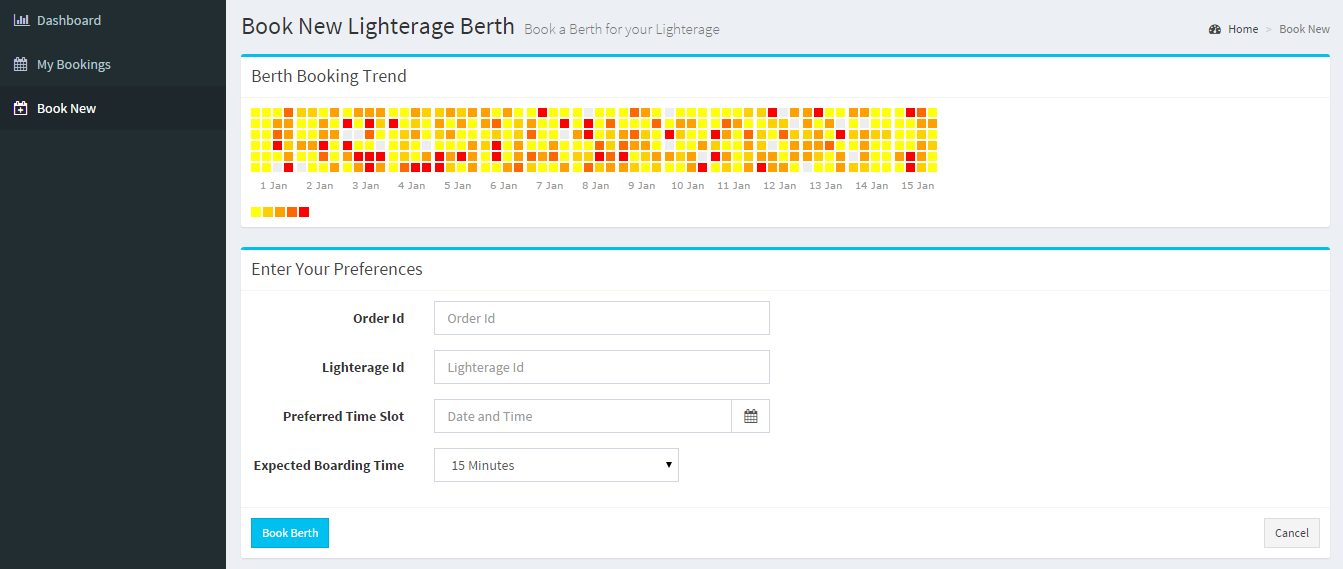
Task: Click the Cancel button
Action: [x=1292, y=533]
